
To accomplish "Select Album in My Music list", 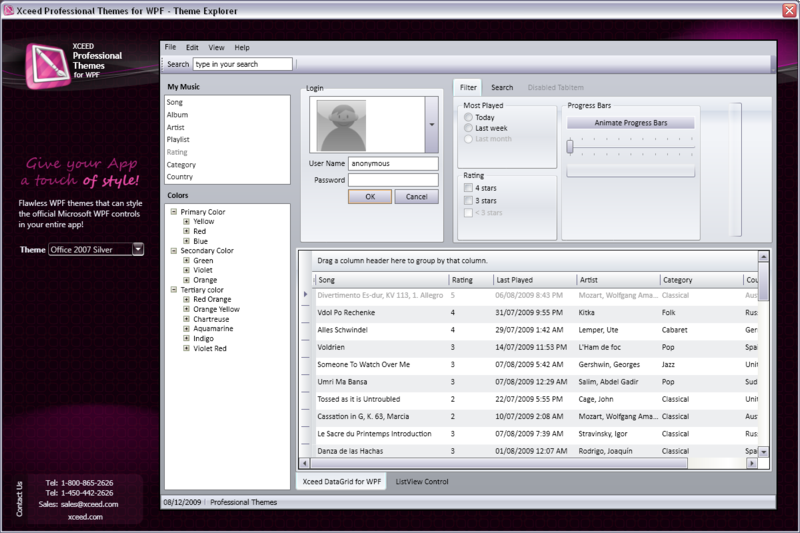I will [x=227, y=115].
